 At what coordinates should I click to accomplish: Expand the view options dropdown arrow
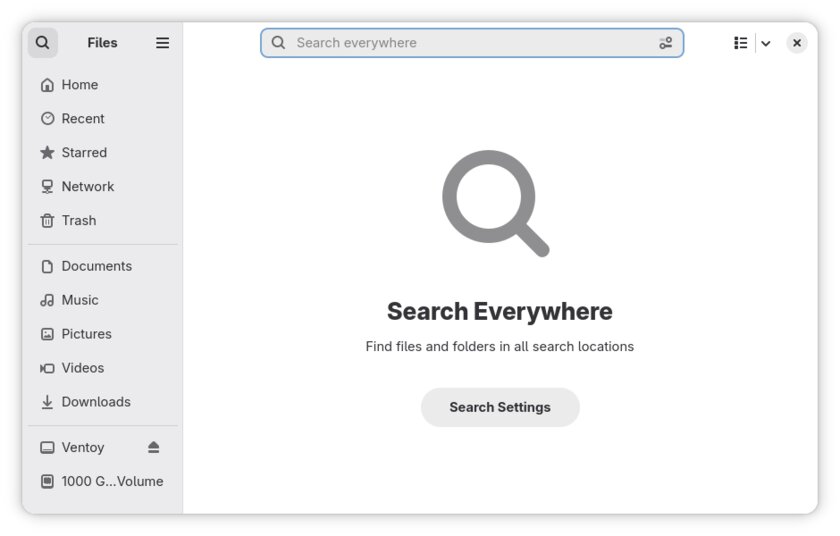(765, 43)
